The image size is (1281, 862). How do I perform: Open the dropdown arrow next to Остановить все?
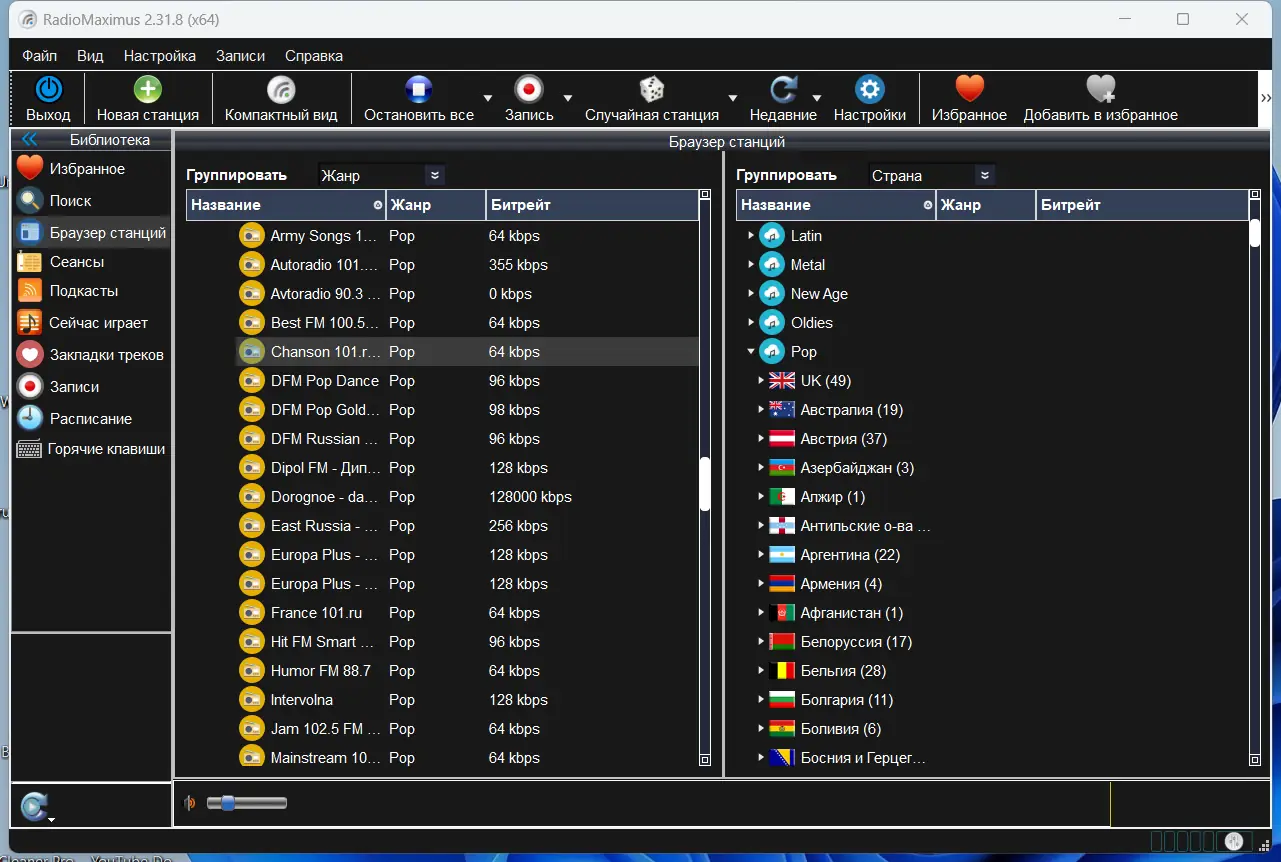[x=488, y=98]
